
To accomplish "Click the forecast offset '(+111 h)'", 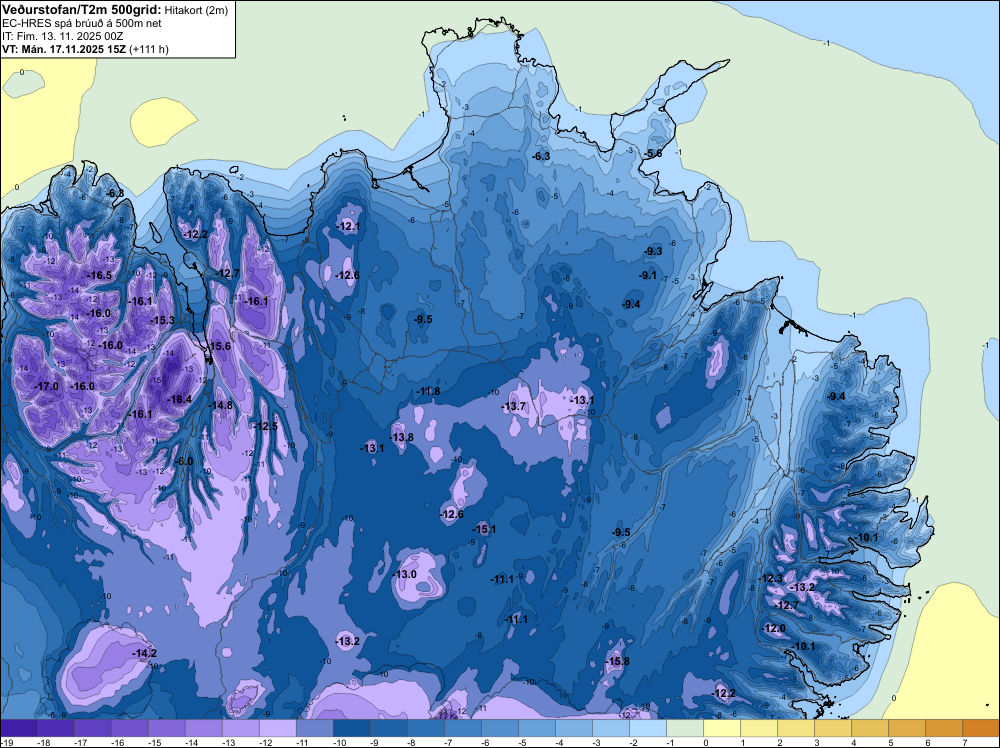I will coord(149,49).
